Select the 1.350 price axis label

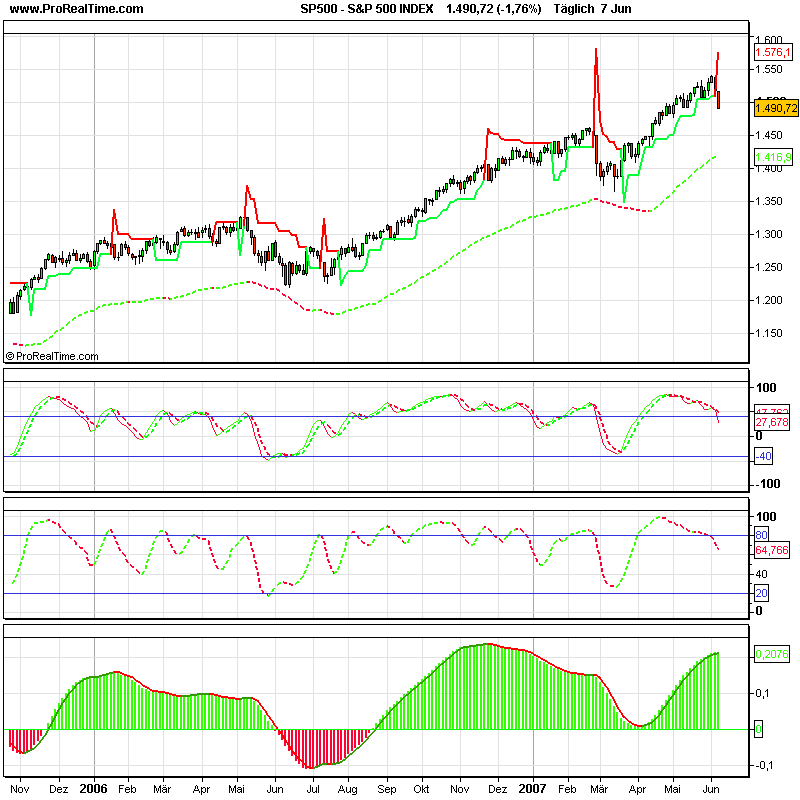point(769,201)
